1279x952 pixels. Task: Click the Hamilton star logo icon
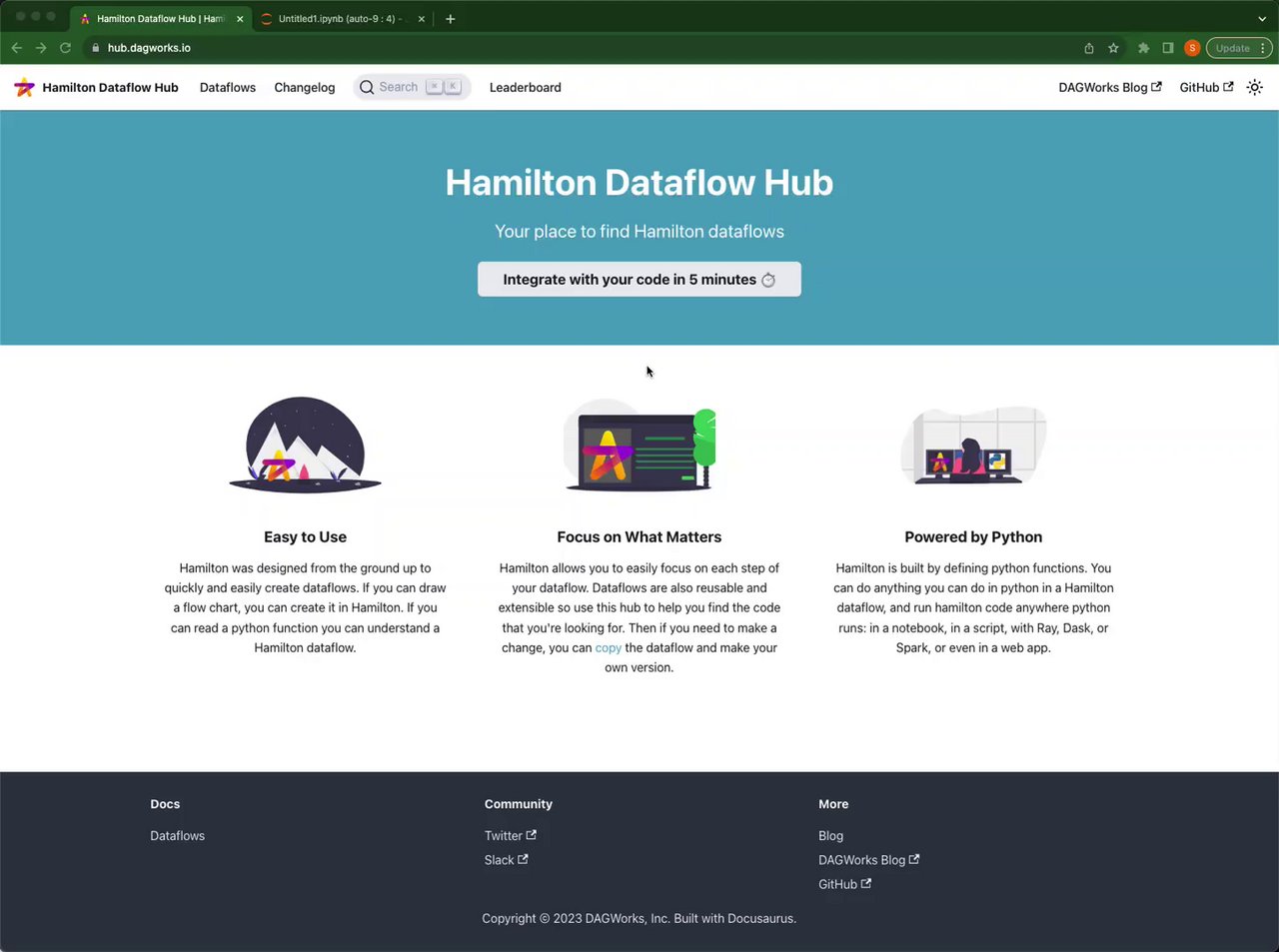point(24,88)
